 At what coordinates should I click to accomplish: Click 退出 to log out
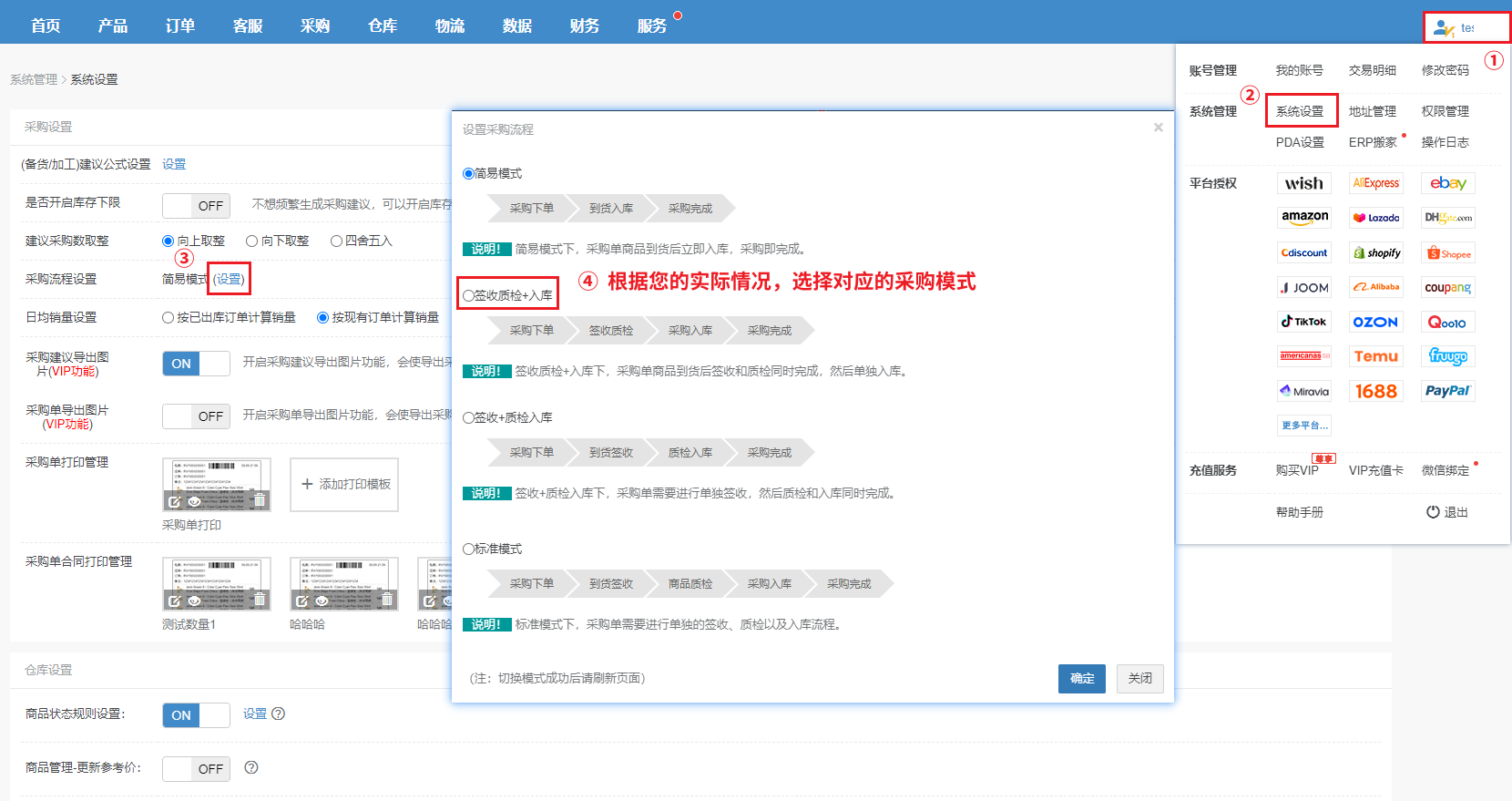tap(1447, 512)
